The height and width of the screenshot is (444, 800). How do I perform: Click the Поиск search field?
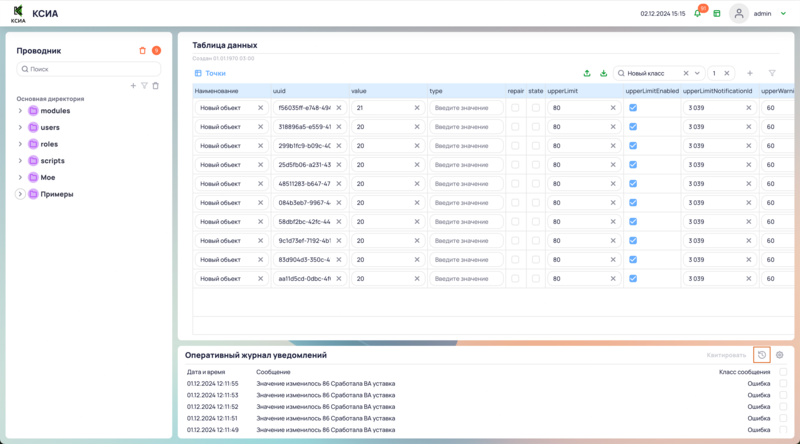pyautogui.click(x=89, y=69)
